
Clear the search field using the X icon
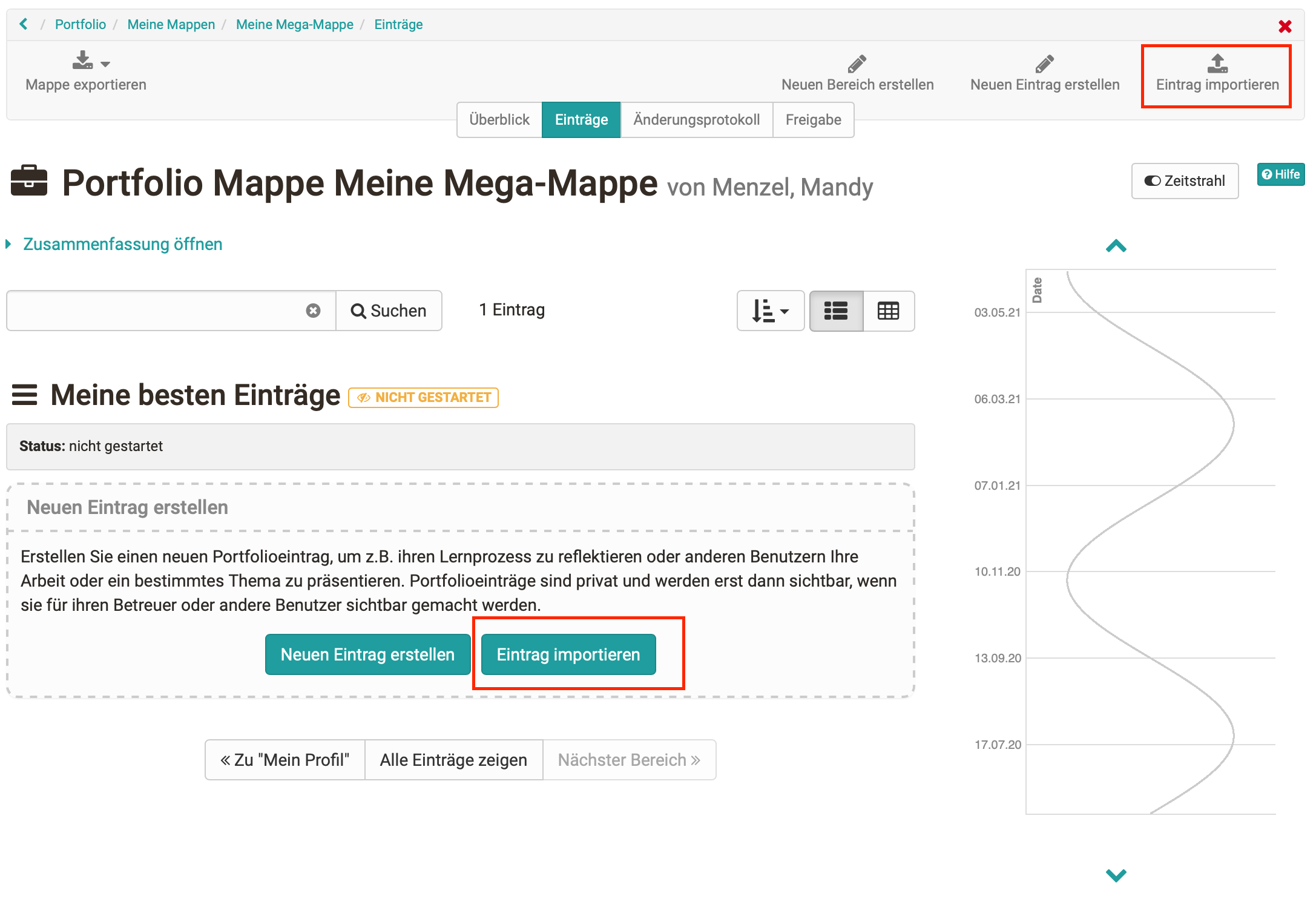click(x=314, y=311)
